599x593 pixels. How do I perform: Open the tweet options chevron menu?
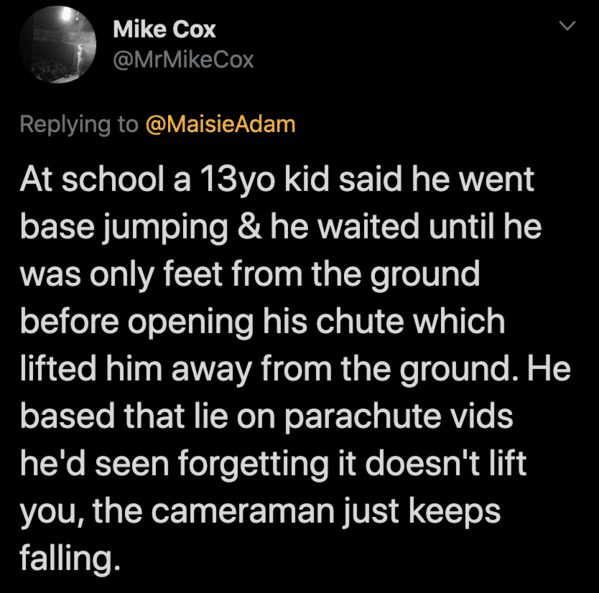point(567,26)
